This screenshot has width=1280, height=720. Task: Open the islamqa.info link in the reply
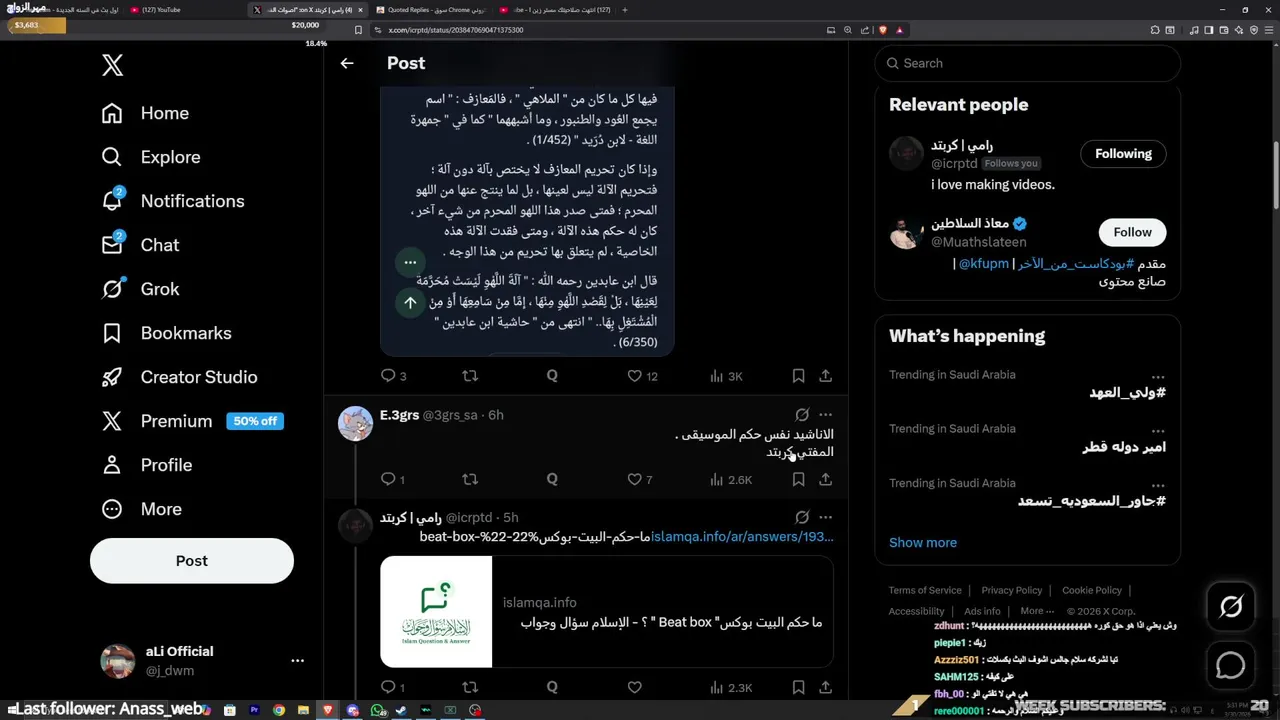coord(742,537)
